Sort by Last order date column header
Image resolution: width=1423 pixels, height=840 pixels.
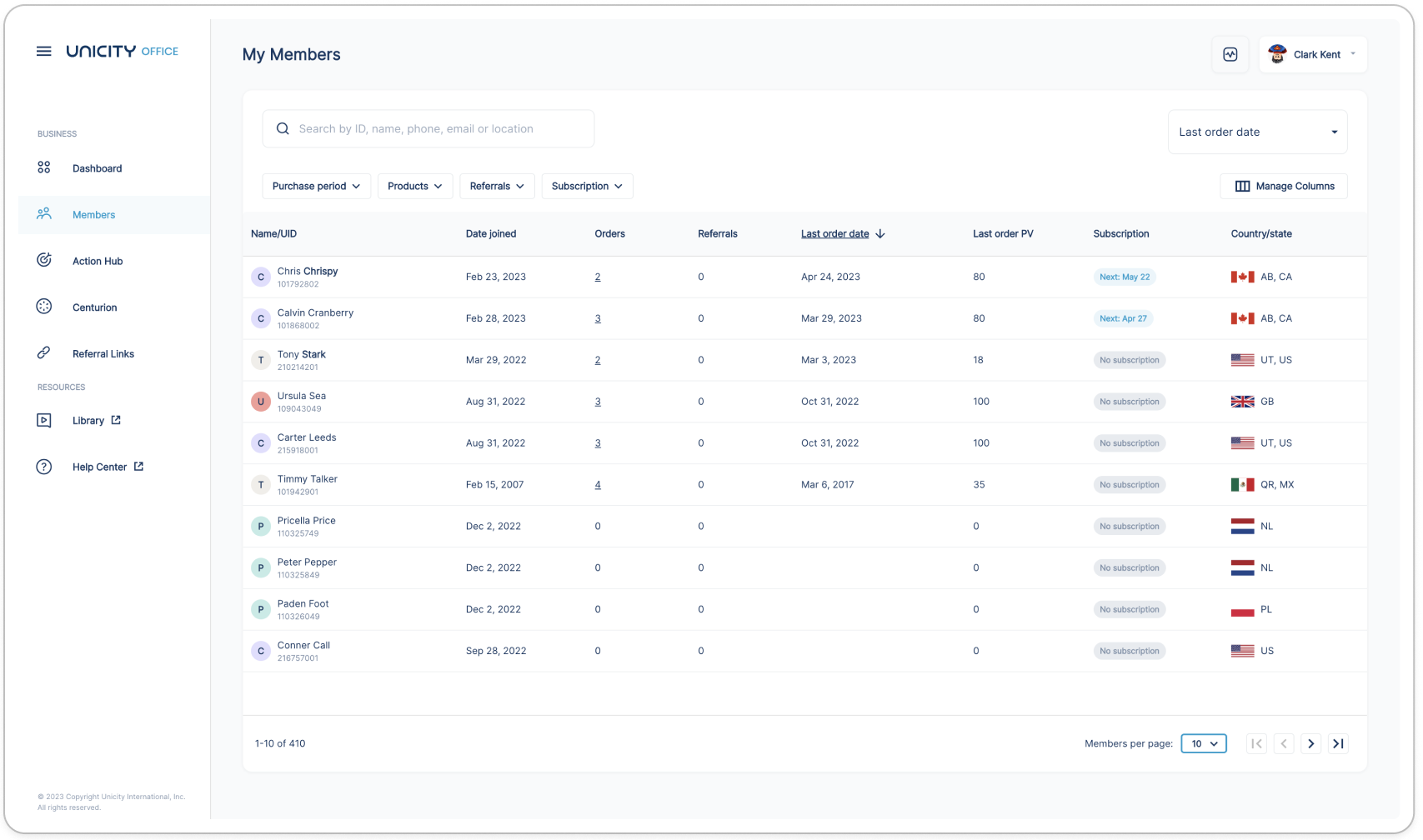pos(835,234)
